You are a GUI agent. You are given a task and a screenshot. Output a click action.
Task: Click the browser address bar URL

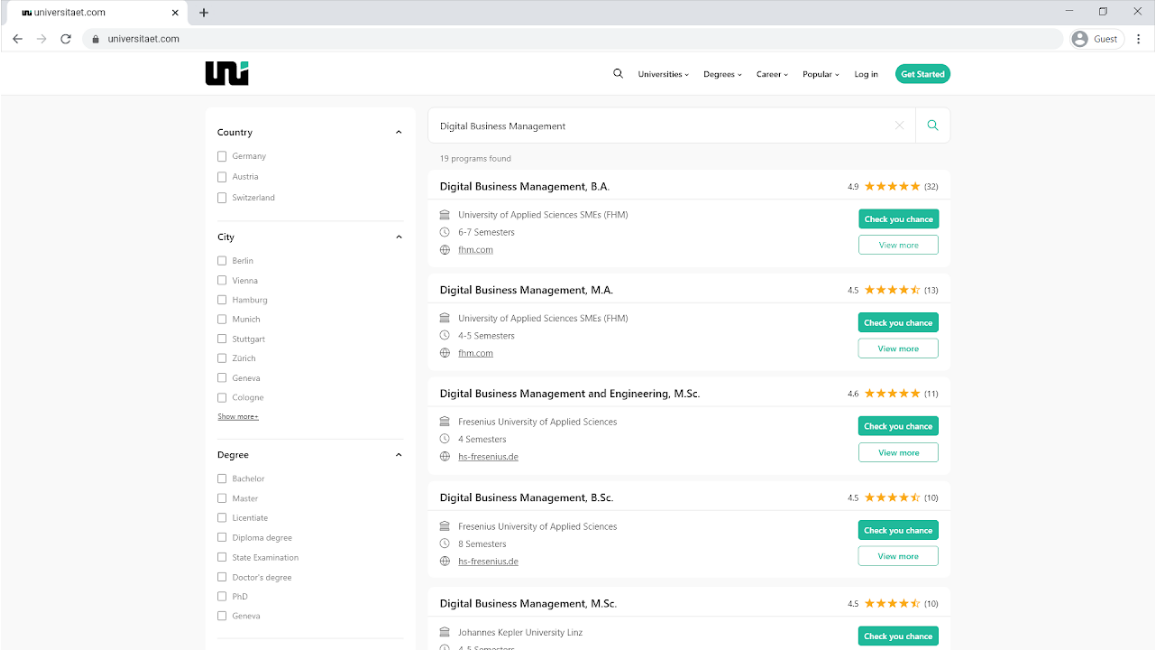143,39
